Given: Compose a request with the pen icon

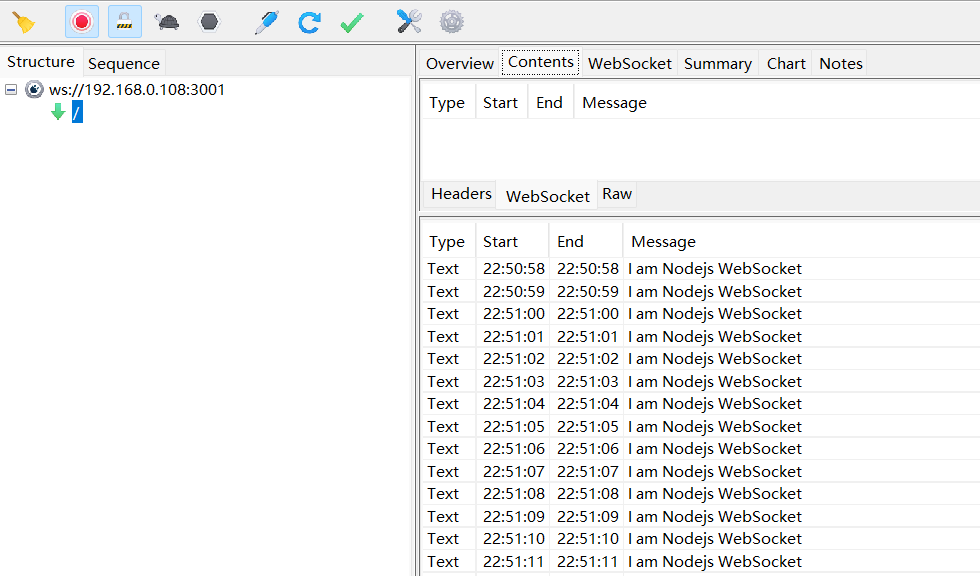Looking at the screenshot, I should click(266, 22).
